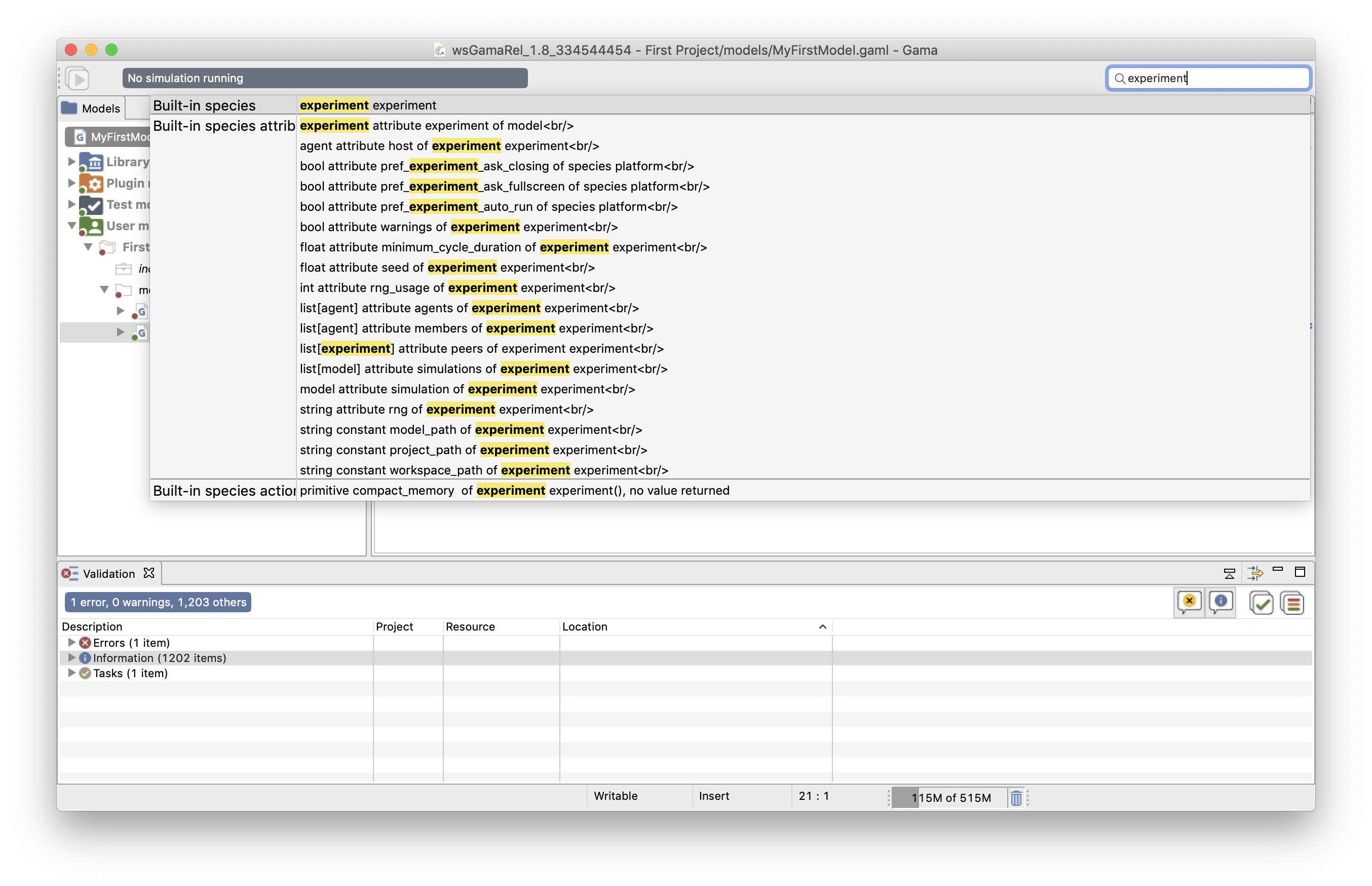
Task: Click the colored-lines list icon in Validation
Action: point(1292,603)
